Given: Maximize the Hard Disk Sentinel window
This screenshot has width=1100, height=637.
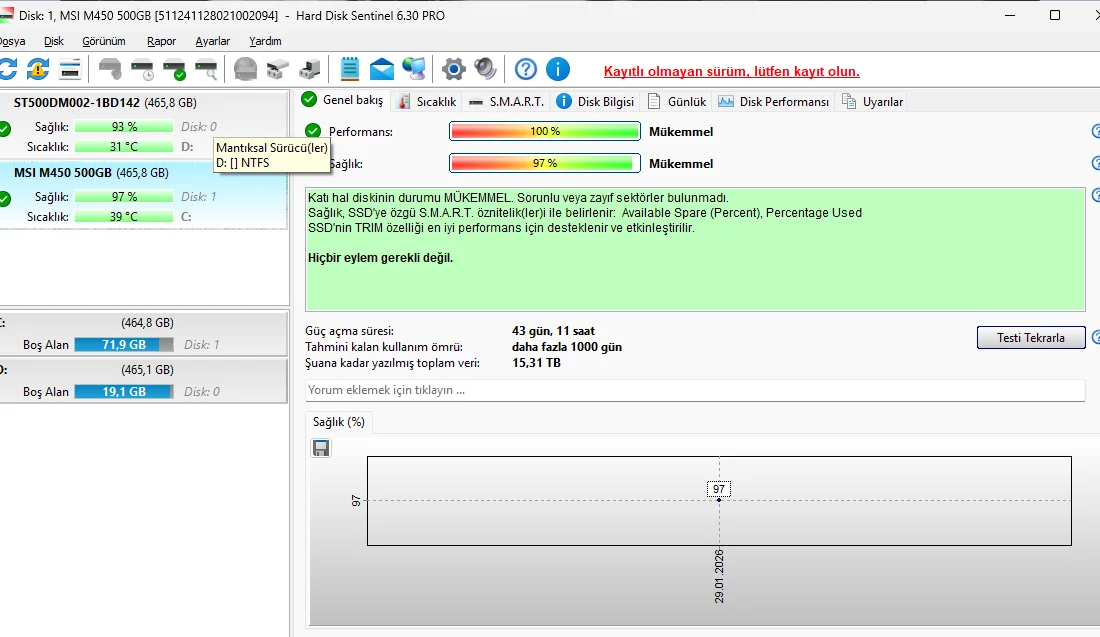Looking at the screenshot, I should [1054, 15].
